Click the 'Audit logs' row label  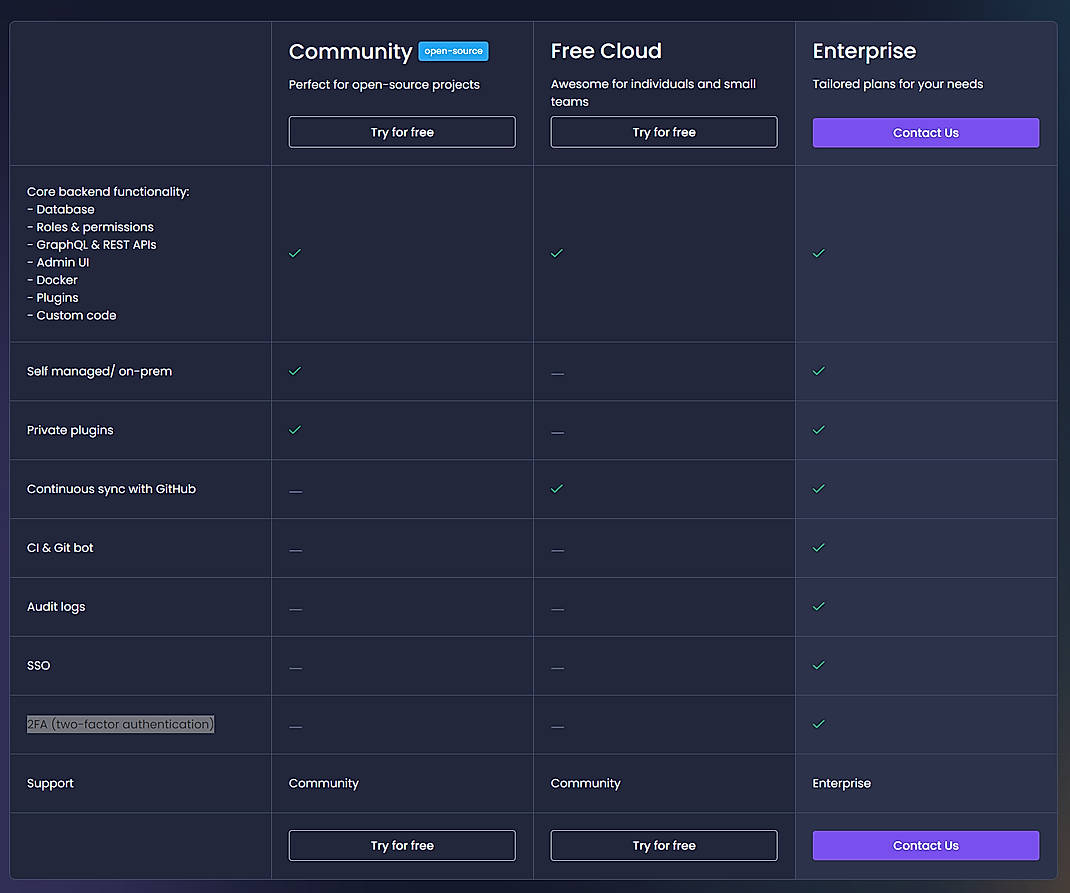[x=56, y=607]
